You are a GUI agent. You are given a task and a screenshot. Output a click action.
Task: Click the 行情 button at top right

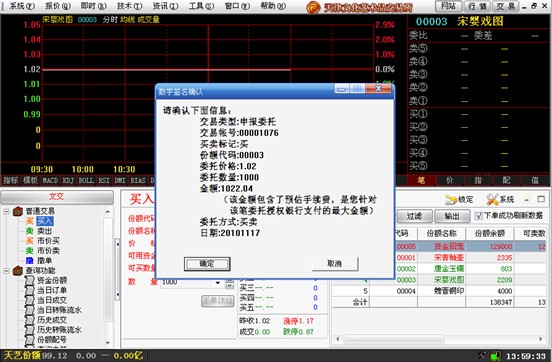477,6
